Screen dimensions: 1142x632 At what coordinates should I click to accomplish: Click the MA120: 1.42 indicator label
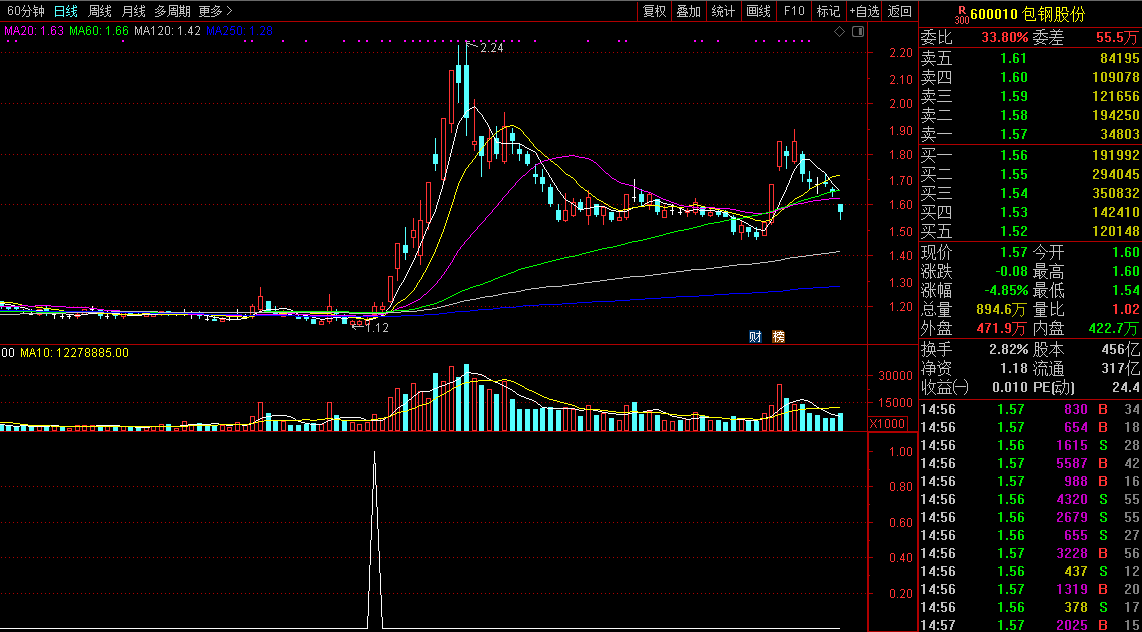pos(167,31)
